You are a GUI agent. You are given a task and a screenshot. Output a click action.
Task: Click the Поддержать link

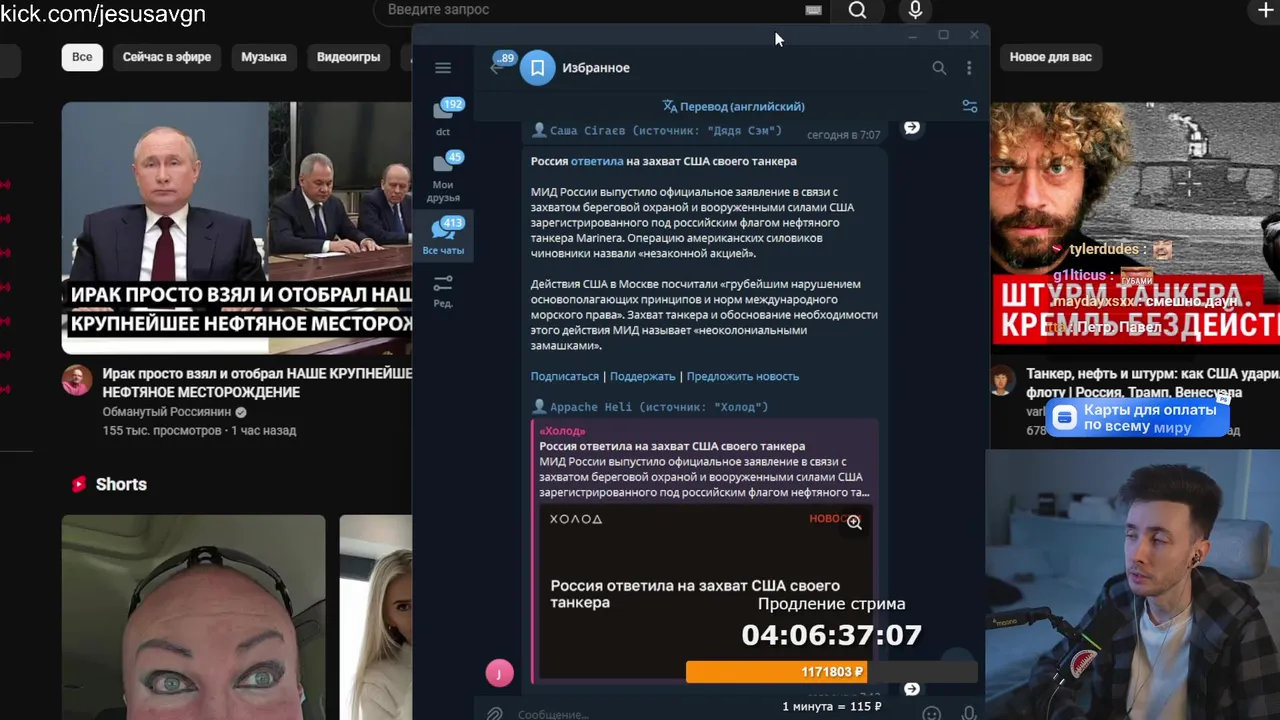point(642,376)
